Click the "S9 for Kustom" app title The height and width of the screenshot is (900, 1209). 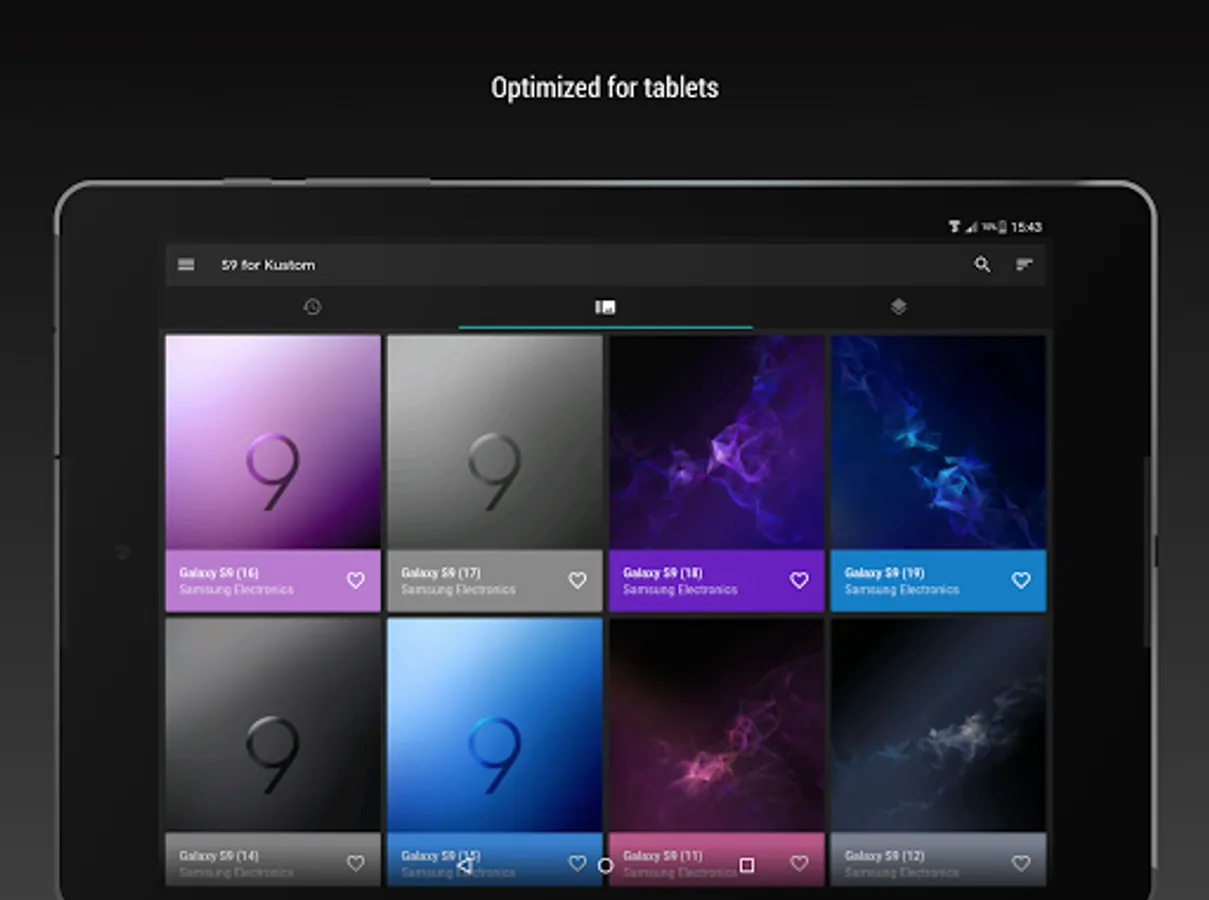point(268,265)
